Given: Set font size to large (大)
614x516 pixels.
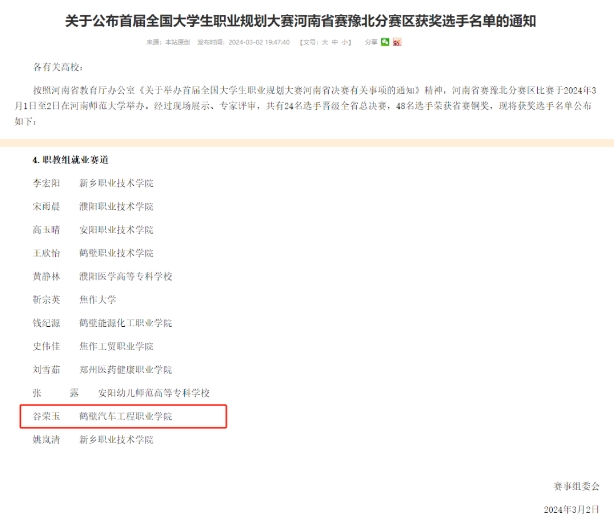Looking at the screenshot, I should click(x=325, y=42).
